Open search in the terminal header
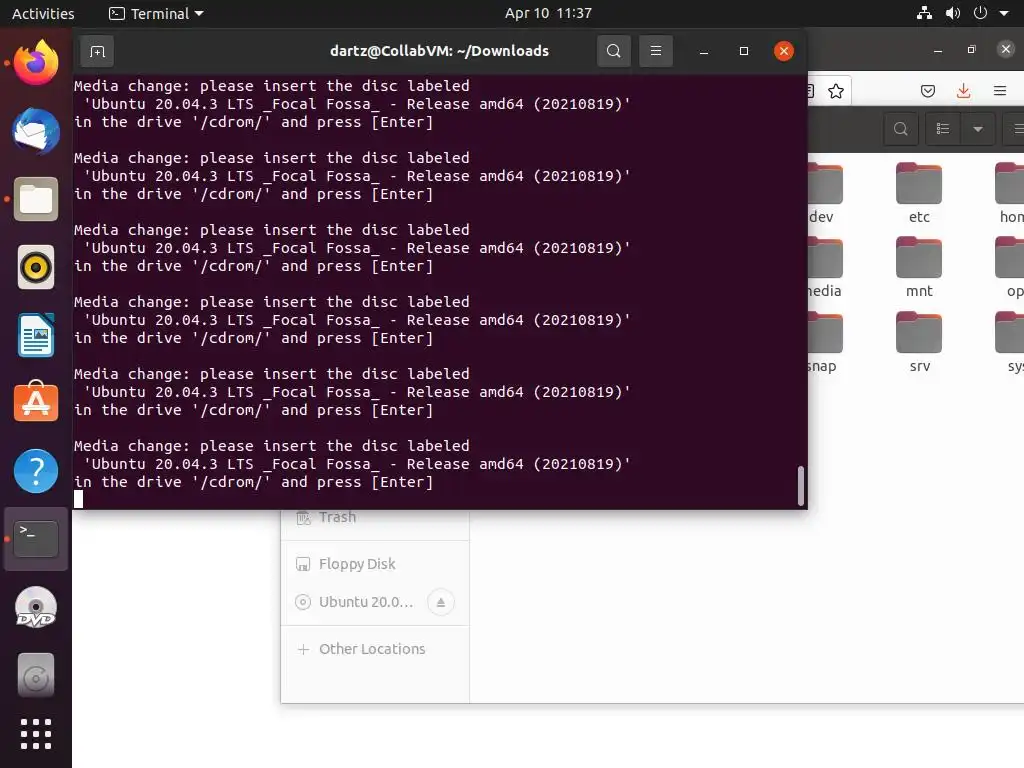1024x768 pixels. (x=613, y=51)
